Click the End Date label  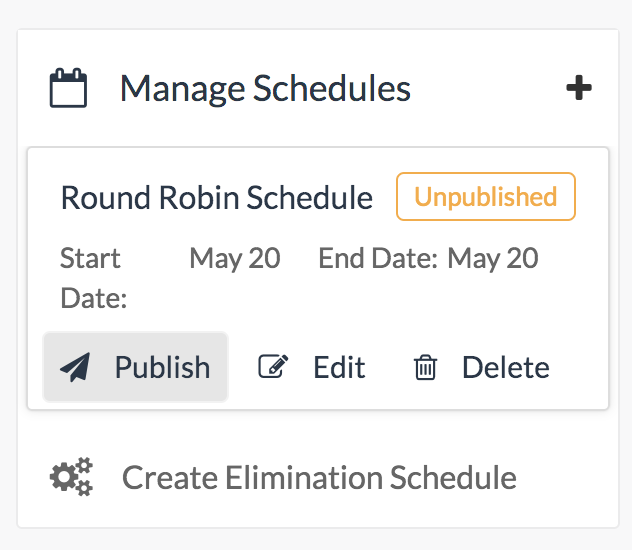(378, 258)
